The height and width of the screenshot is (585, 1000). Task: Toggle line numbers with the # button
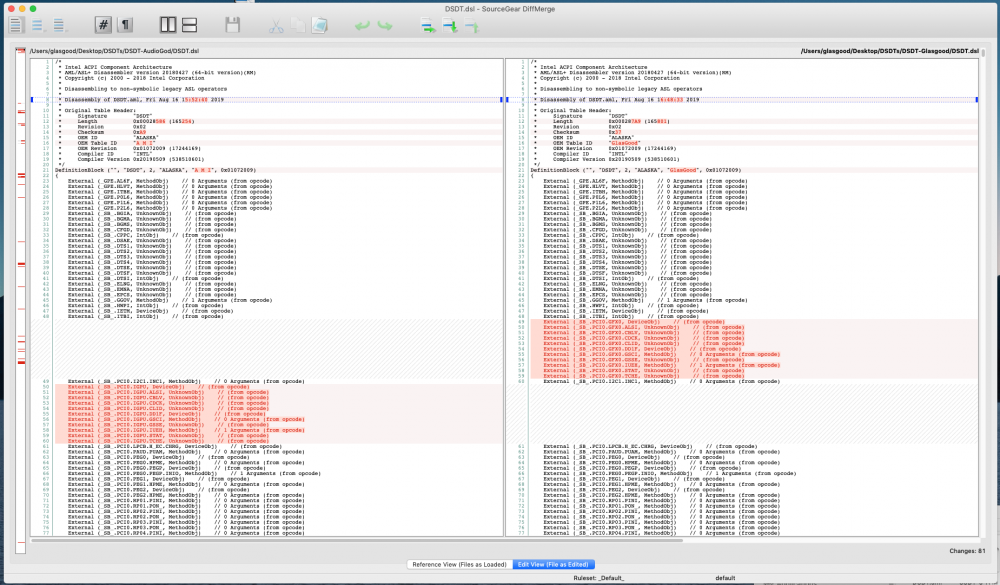tap(103, 25)
